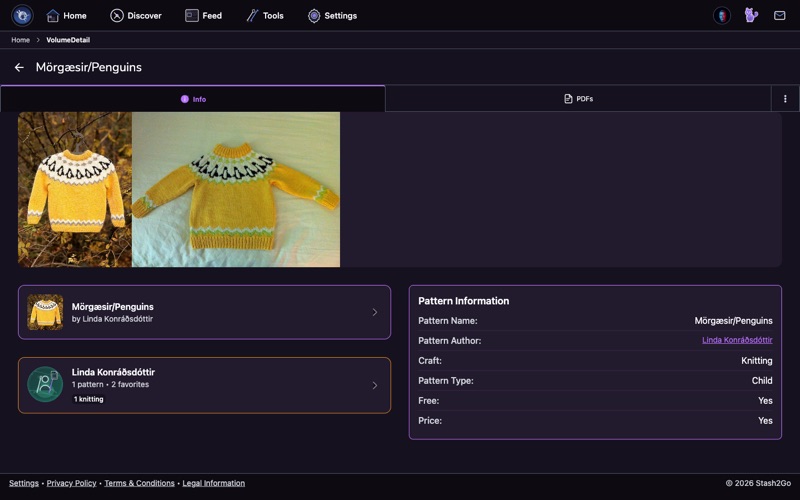
Task: Open Settings in the top navigation
Action: point(332,16)
